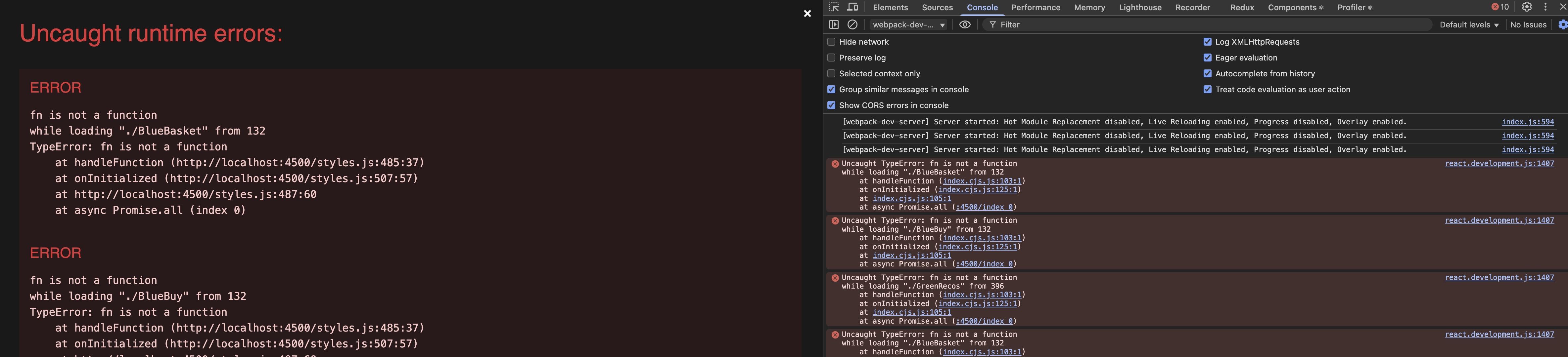
Task: Click the error icon of BlueBuy error
Action: pos(835,221)
